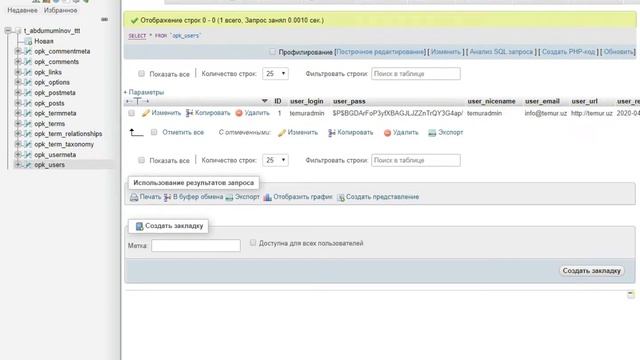Click the bookmark icon in Создать закладку legend
This screenshot has height=360, width=640.
tap(139, 226)
